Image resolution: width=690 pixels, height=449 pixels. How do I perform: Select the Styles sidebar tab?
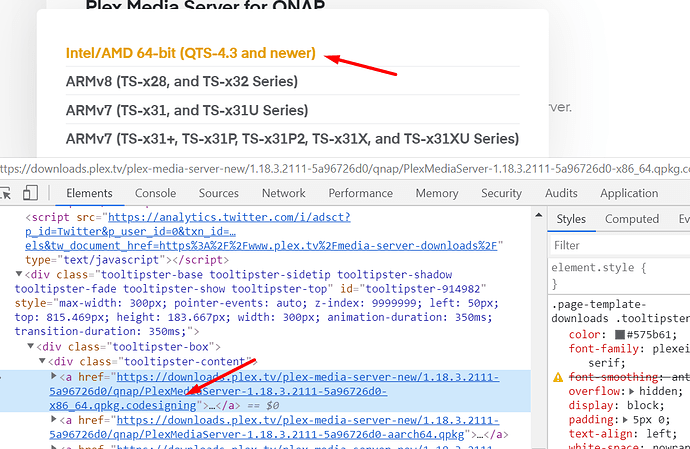click(571, 219)
